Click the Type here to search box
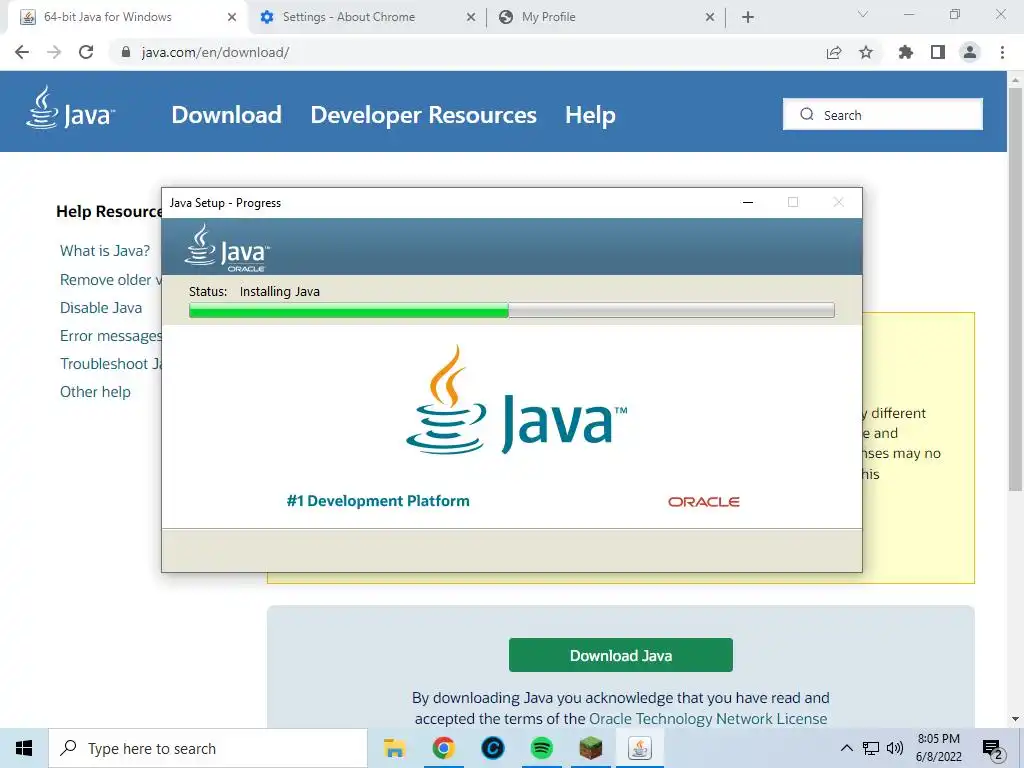 pos(208,748)
